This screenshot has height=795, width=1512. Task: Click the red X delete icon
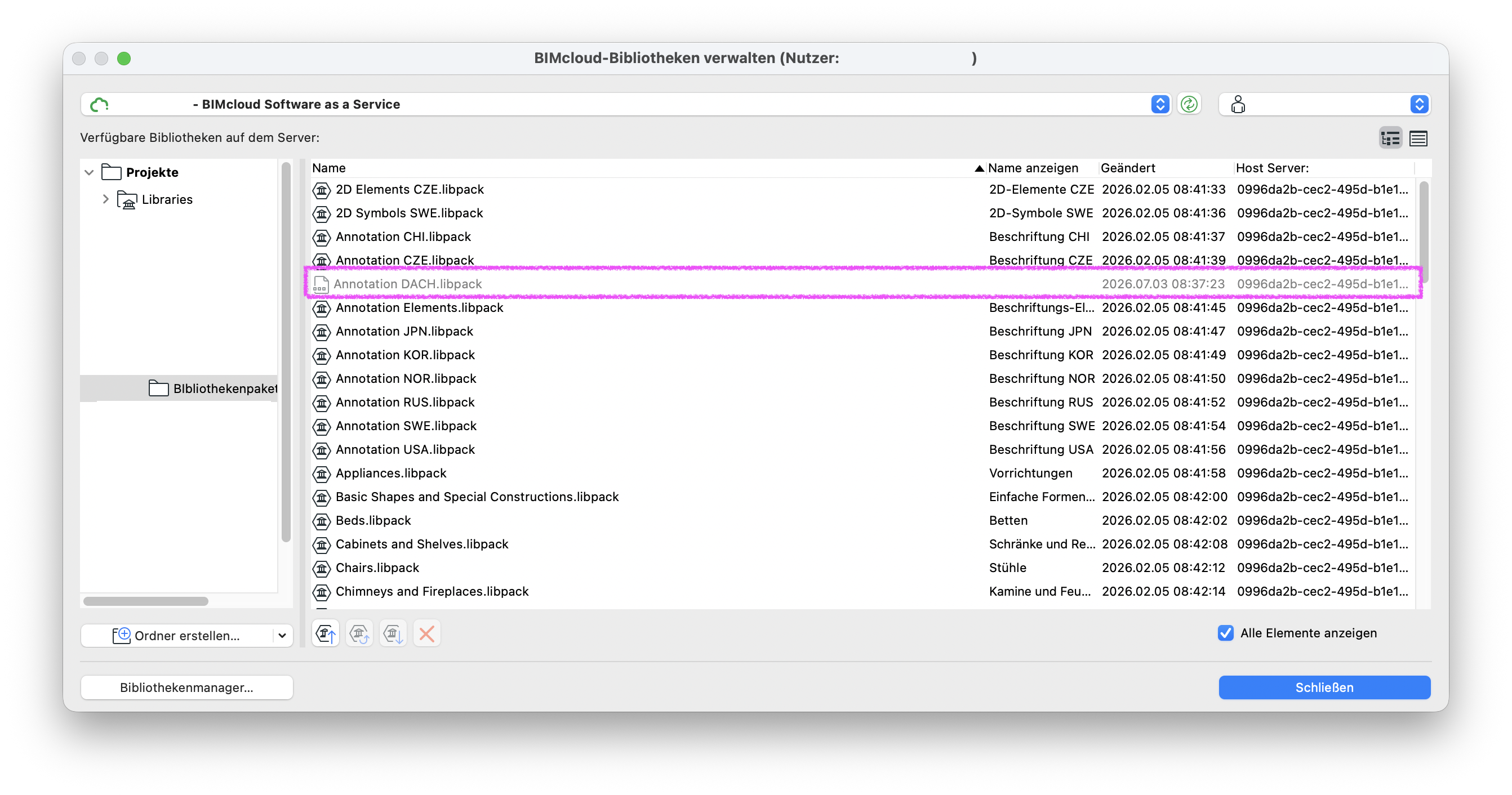point(426,633)
